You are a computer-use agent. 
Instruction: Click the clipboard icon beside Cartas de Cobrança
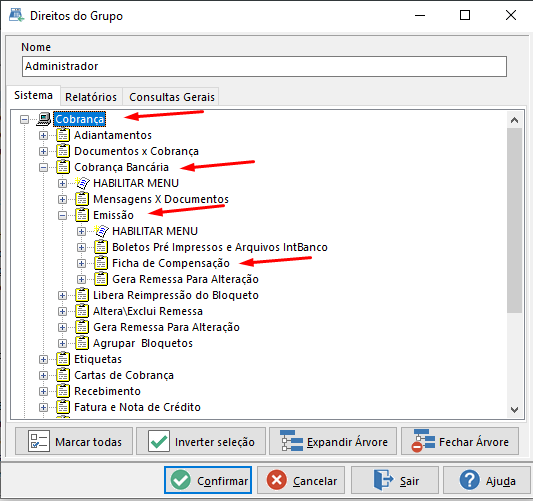(63, 375)
